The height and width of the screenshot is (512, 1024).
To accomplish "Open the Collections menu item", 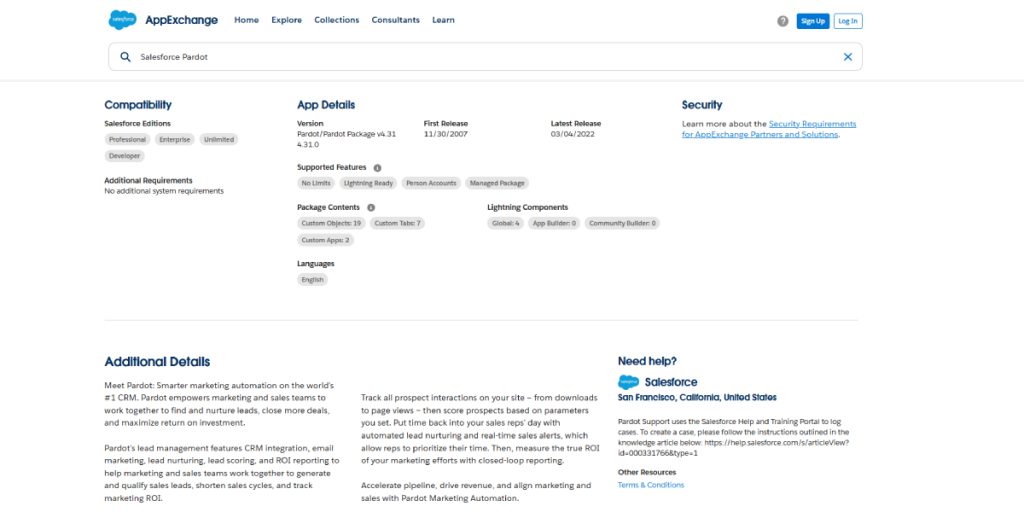I will [x=336, y=20].
